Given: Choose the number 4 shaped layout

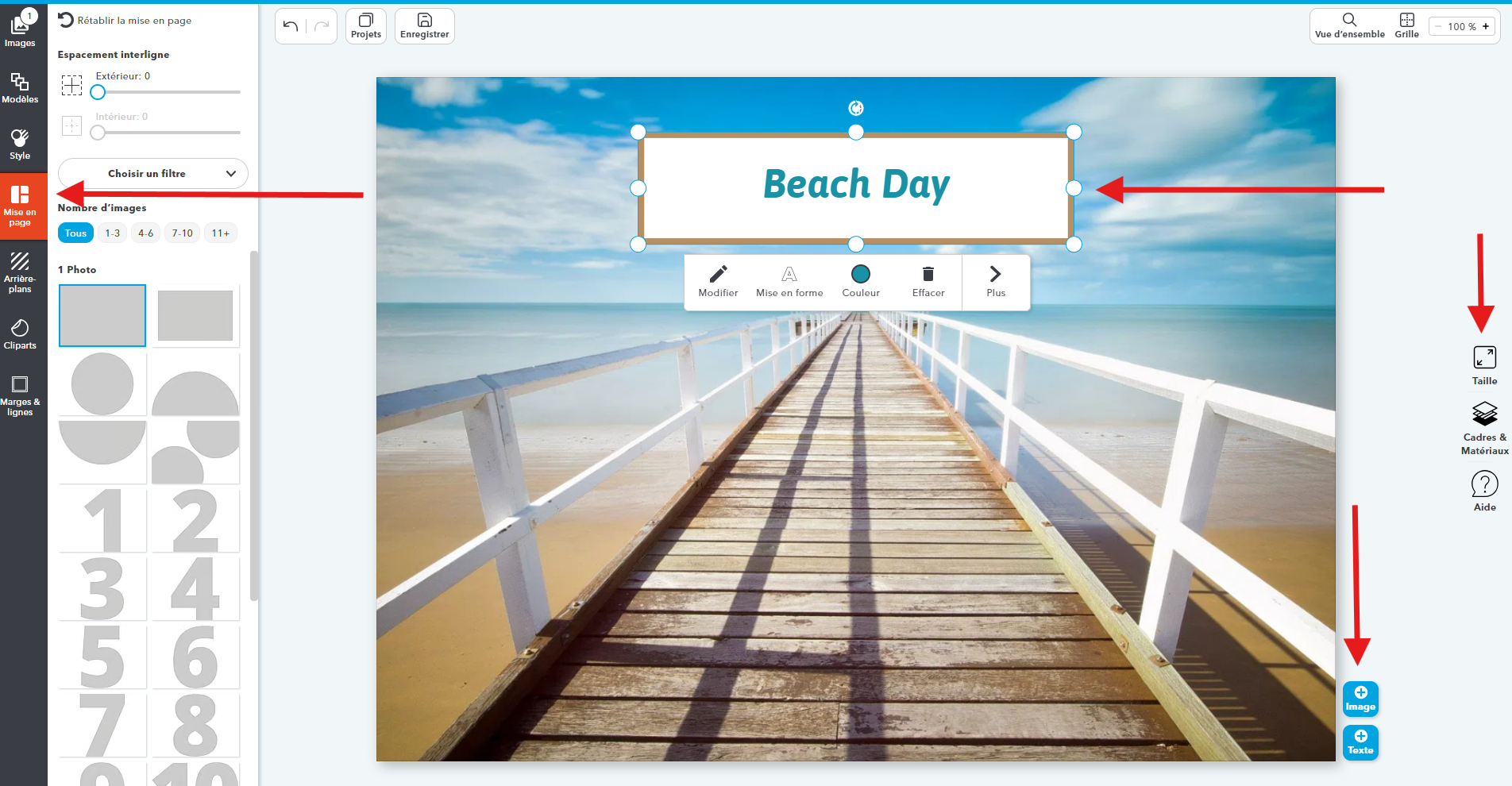Looking at the screenshot, I should tap(195, 588).
